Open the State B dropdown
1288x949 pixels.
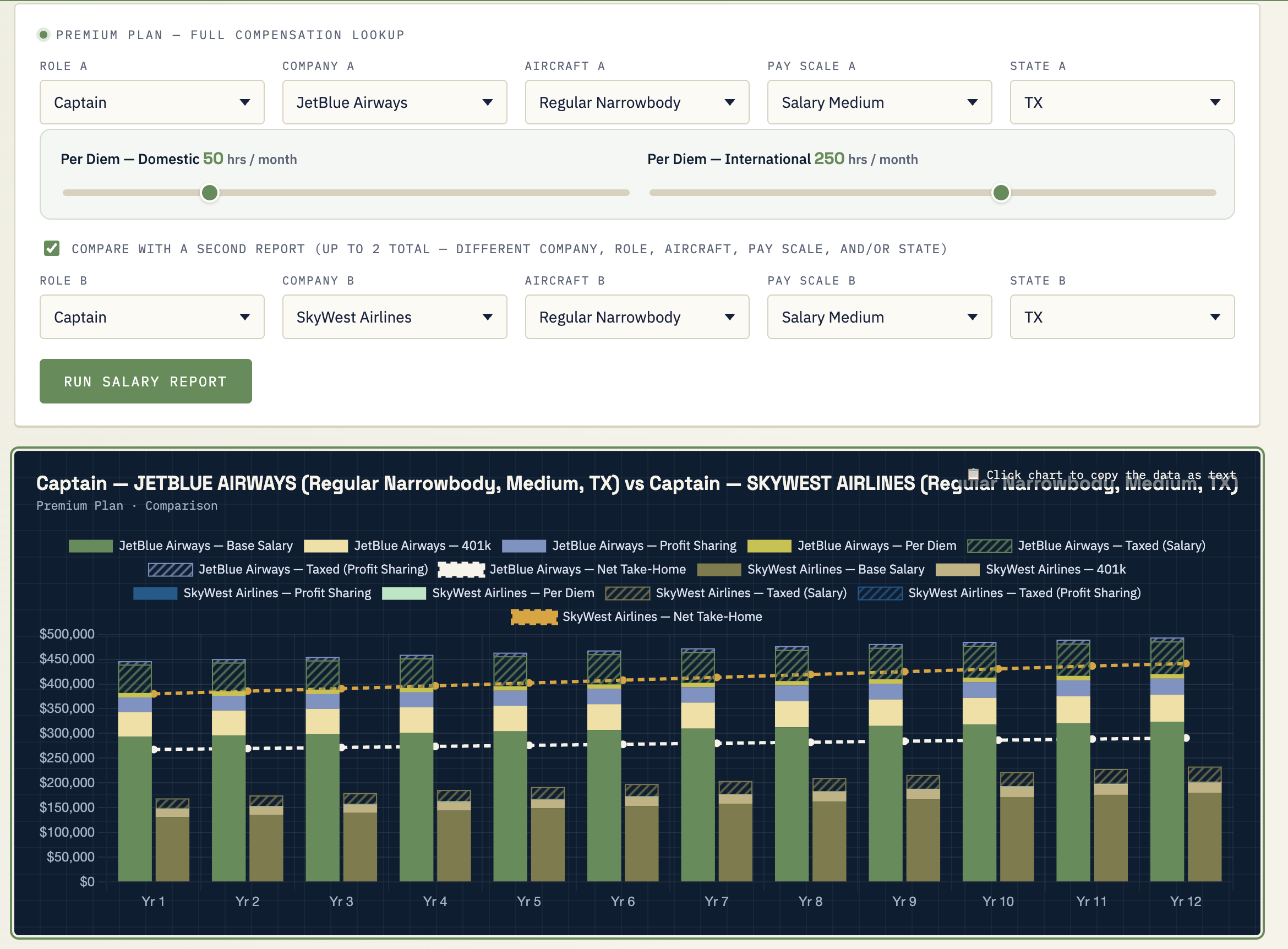(1122, 317)
